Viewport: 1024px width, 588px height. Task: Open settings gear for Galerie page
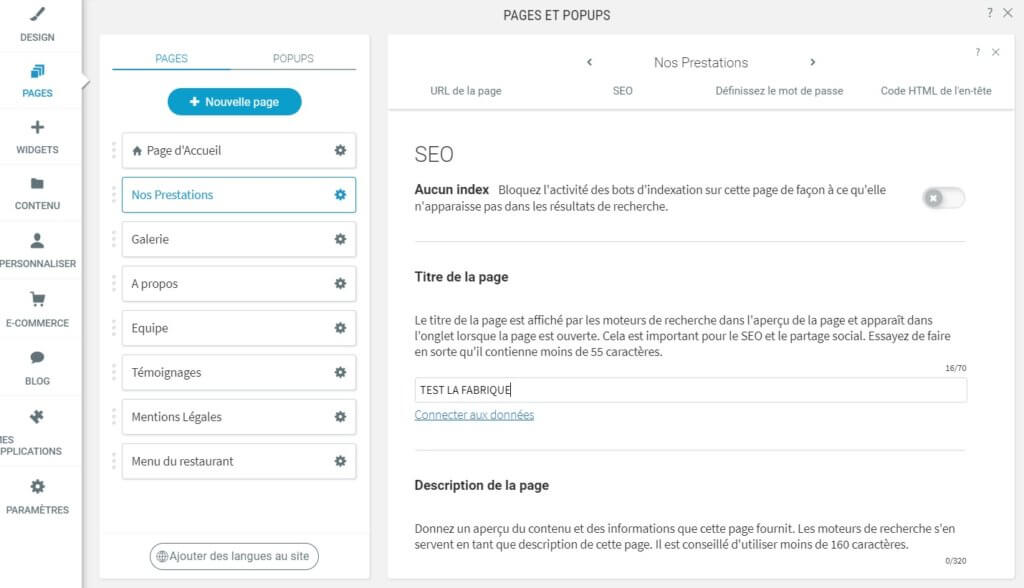click(x=340, y=239)
